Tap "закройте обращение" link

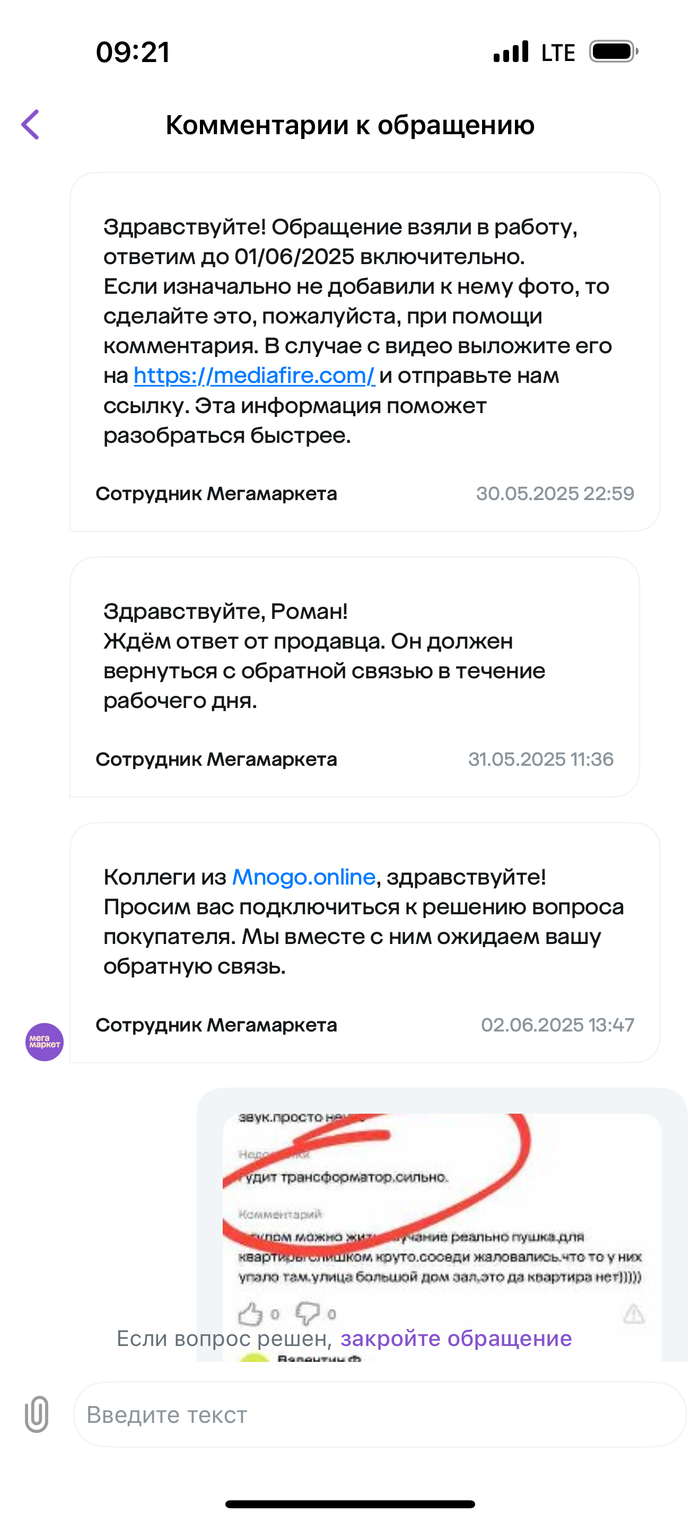pyautogui.click(x=456, y=1338)
